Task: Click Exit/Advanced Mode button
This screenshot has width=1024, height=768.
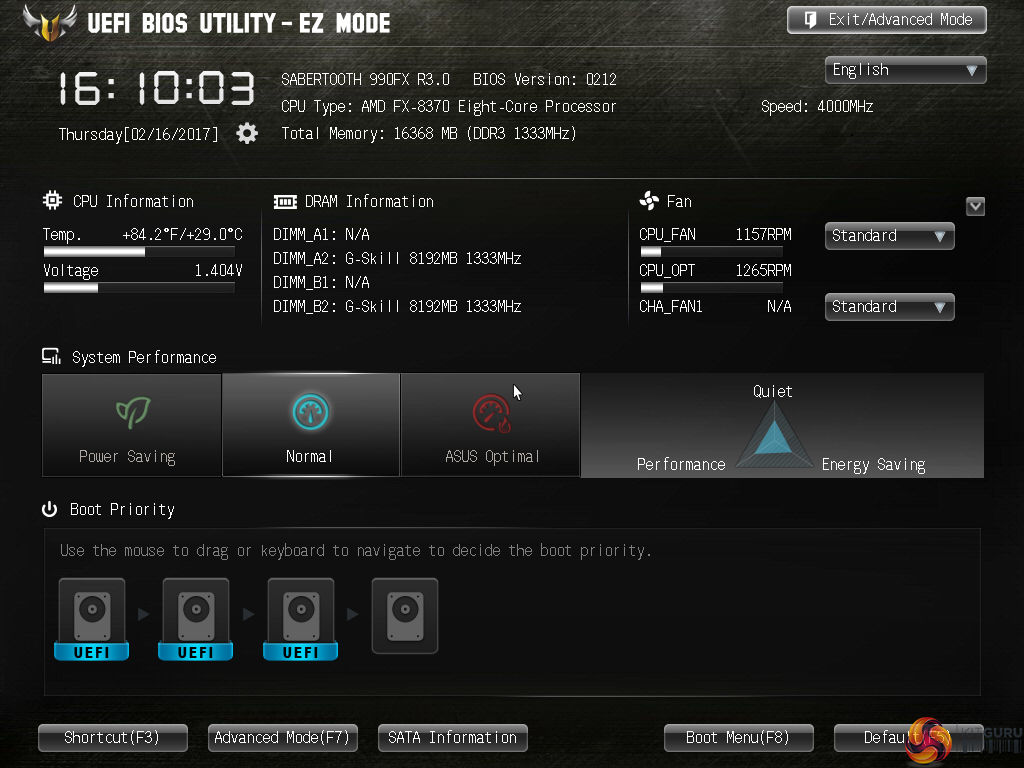Action: pos(886,20)
